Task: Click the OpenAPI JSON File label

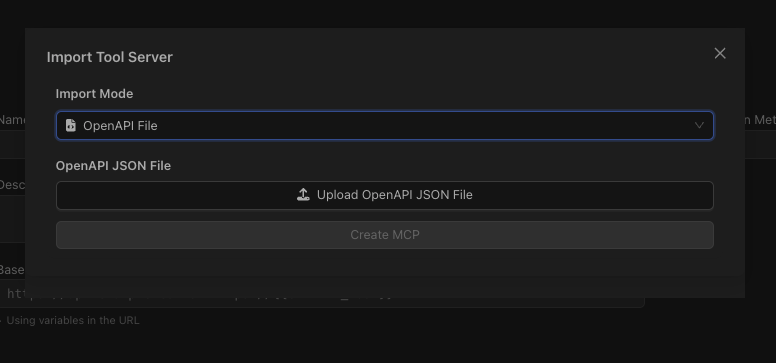Action: (x=113, y=166)
